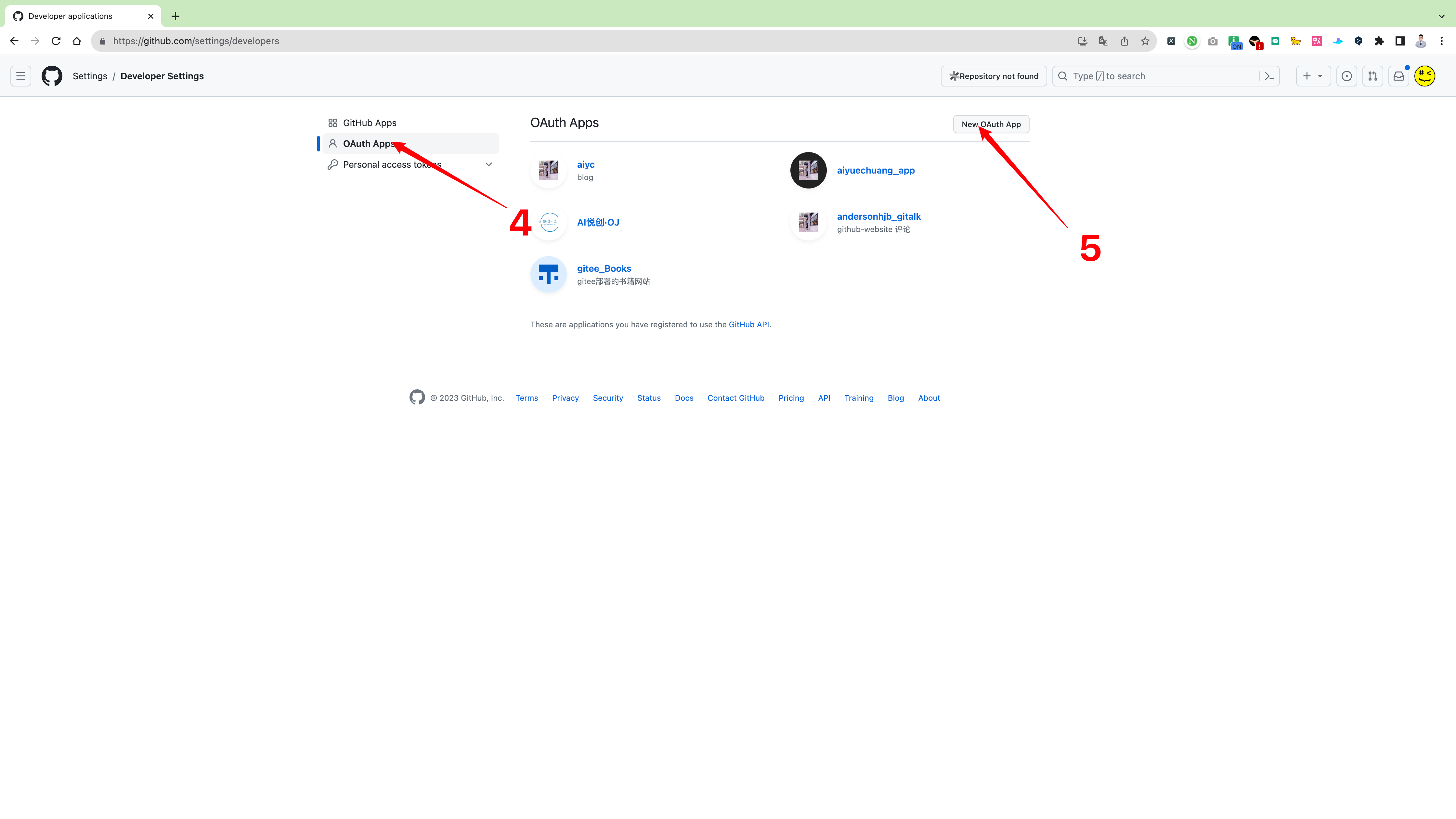This screenshot has height=819, width=1456.
Task: Bookmark the page with the star icon
Action: [x=1145, y=41]
